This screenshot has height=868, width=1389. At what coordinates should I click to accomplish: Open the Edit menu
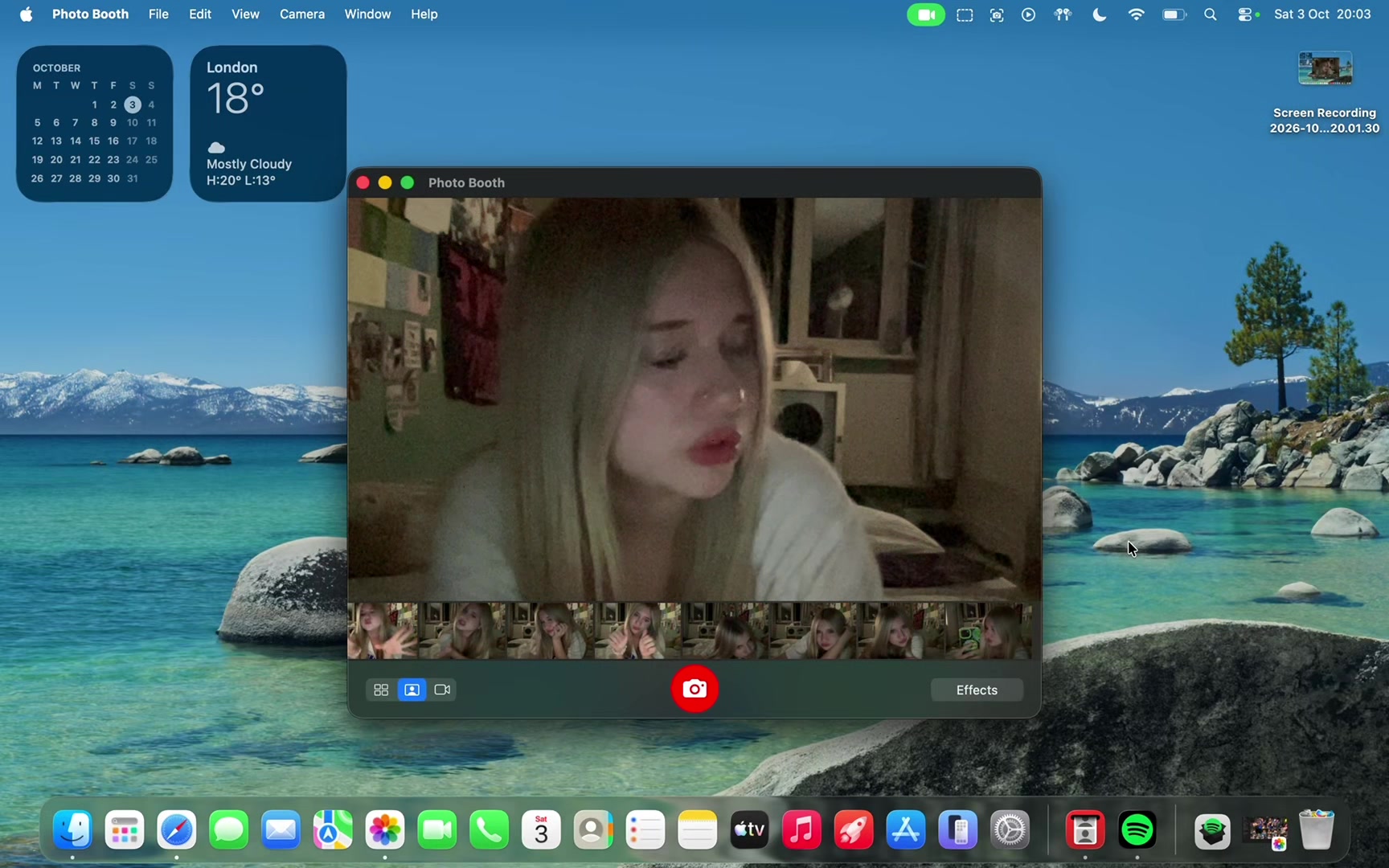[200, 14]
